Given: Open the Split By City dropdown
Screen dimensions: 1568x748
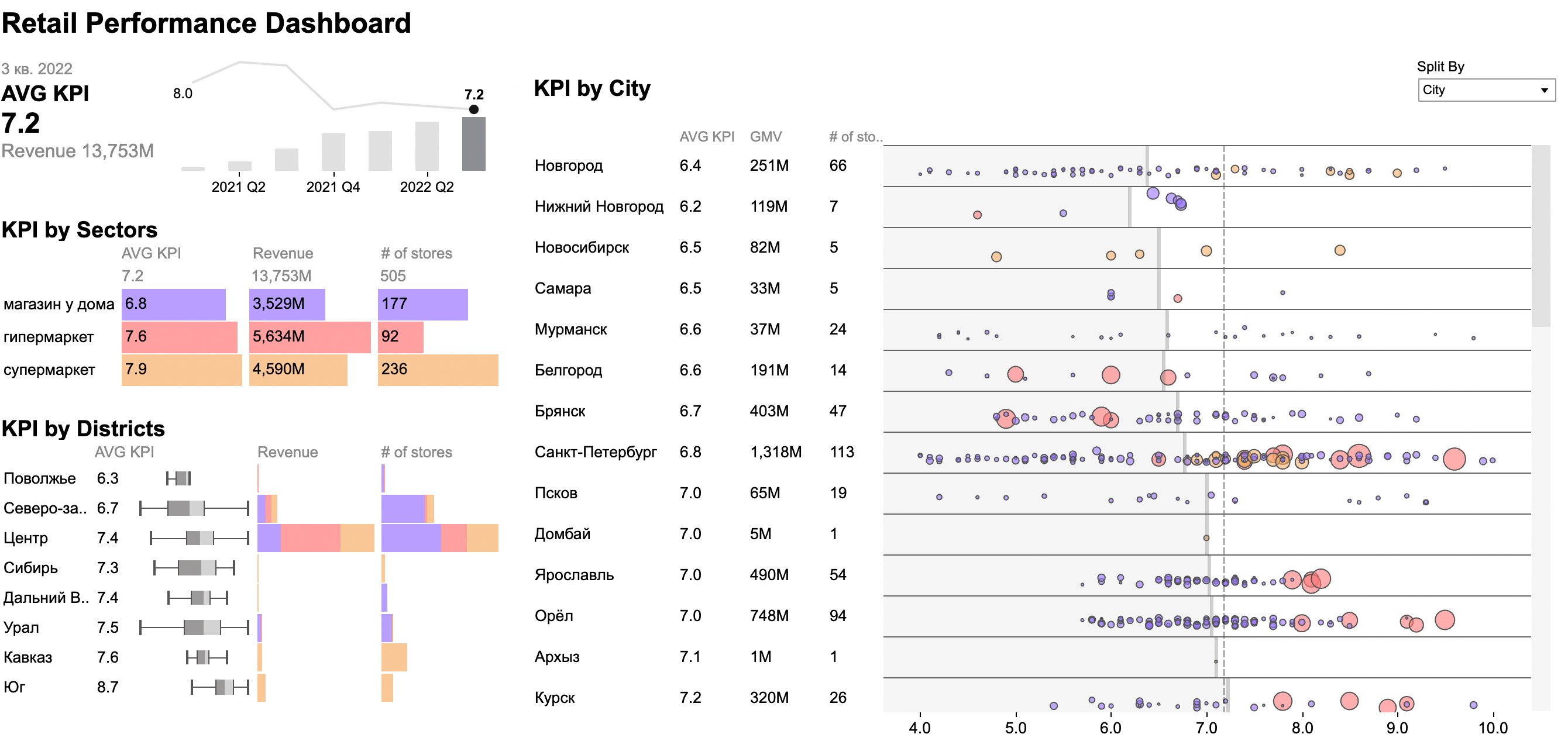Looking at the screenshot, I should tap(1486, 90).
